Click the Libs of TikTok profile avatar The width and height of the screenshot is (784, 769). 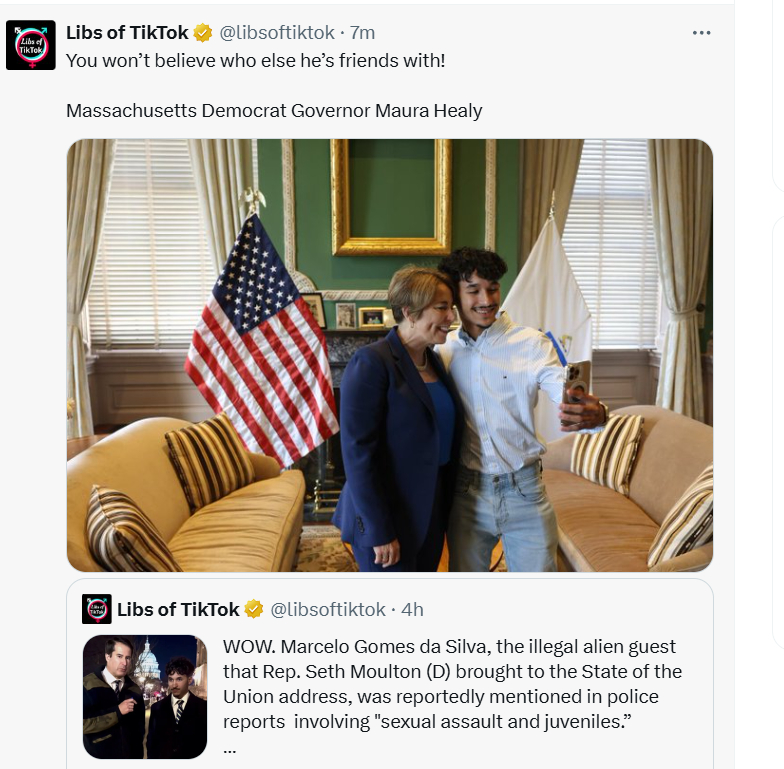pos(31,46)
